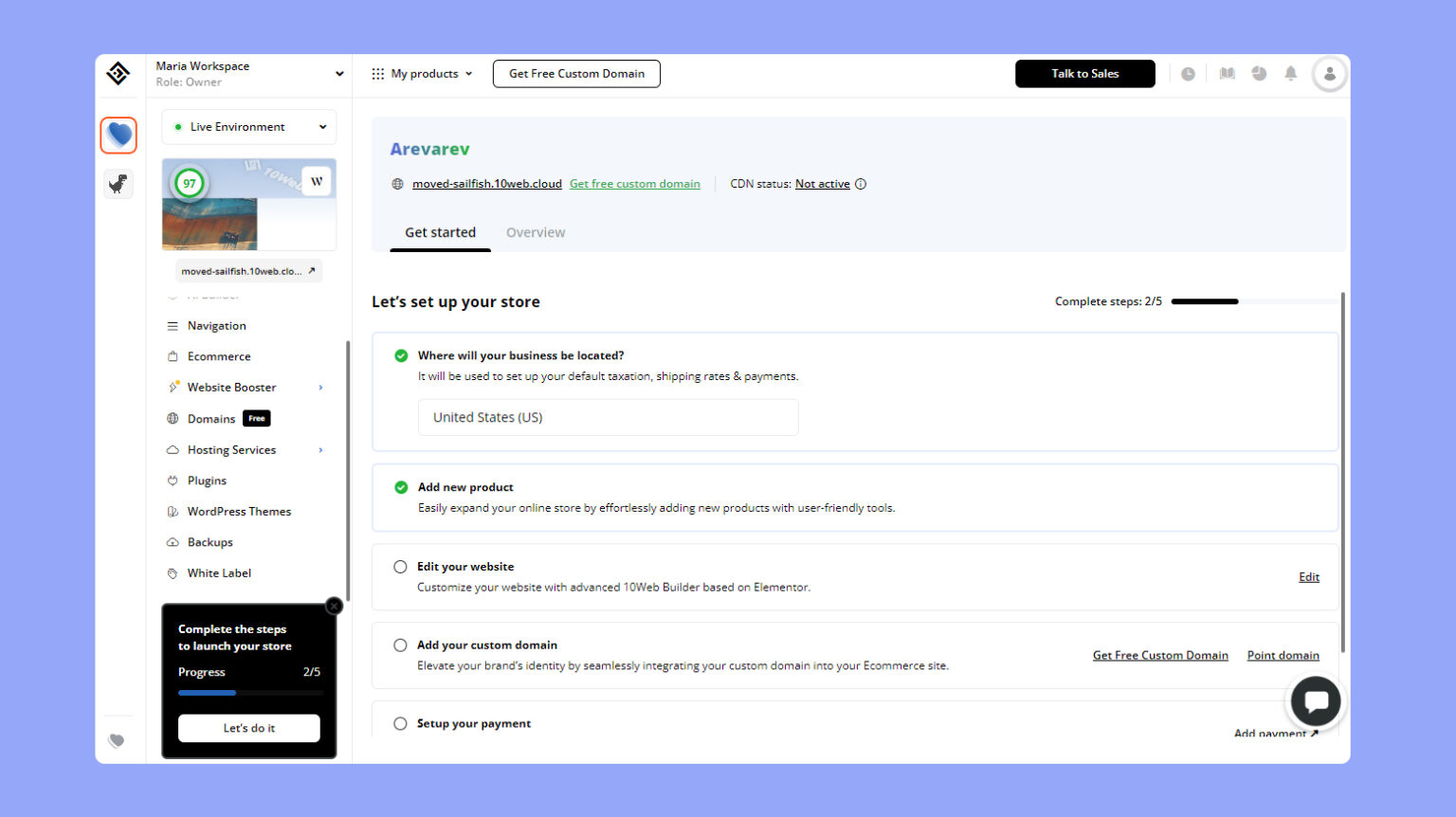The height and width of the screenshot is (817, 1456).
Task: Click the pie chart usage stats icon
Action: (x=1259, y=73)
